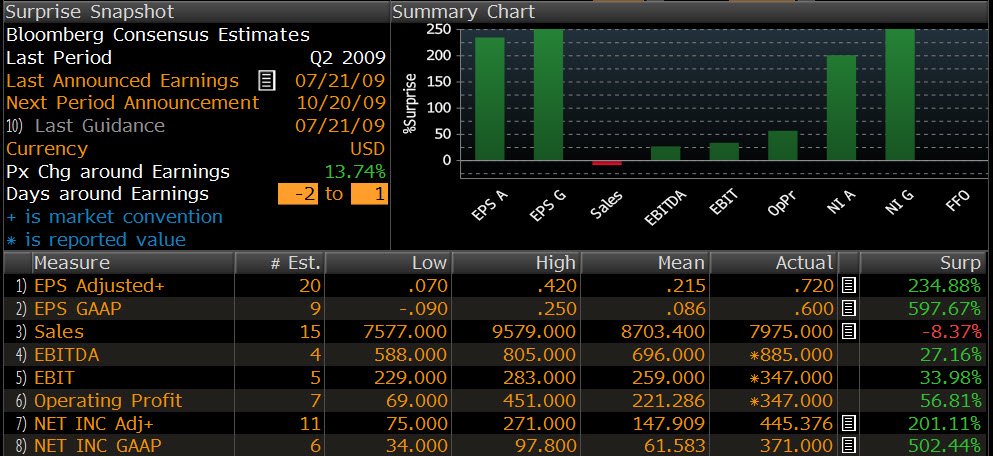Screen dimensions: 993x456
Task: Select the 33.98% EBIT surprise value
Action: 950,377
